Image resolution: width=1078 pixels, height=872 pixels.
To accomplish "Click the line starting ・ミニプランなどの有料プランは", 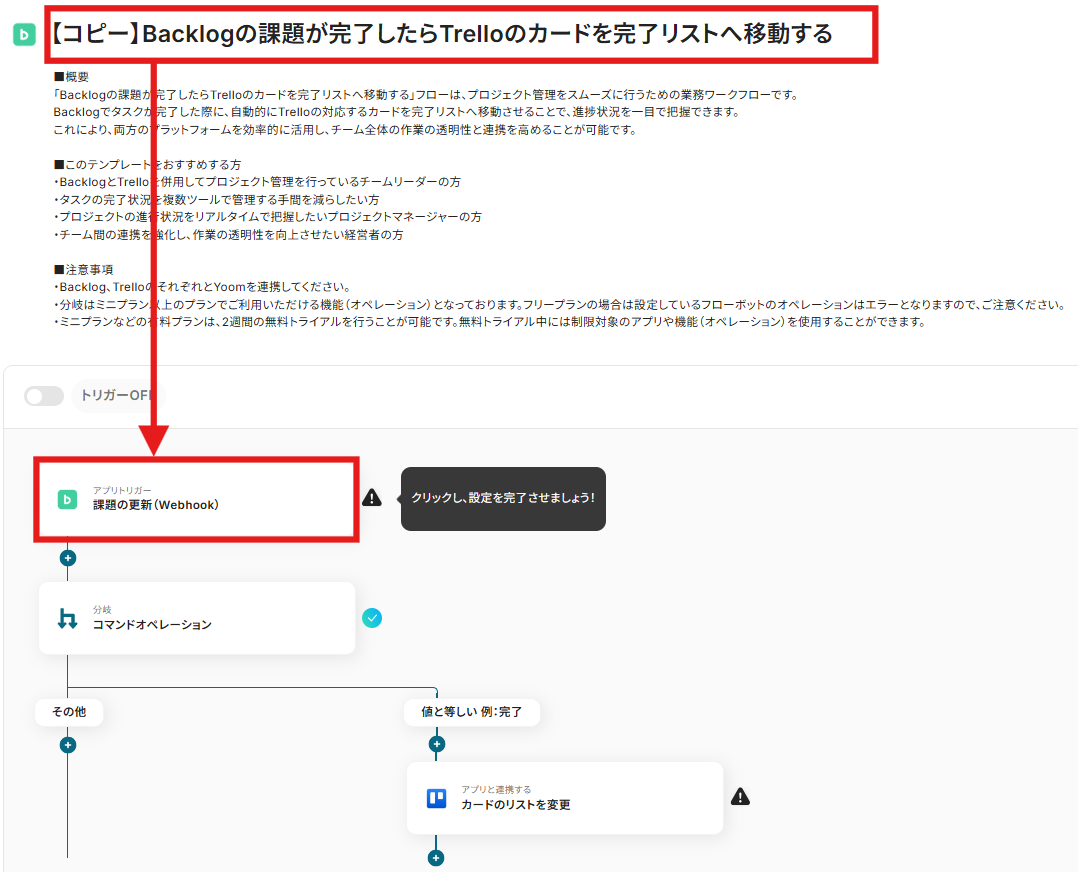I will pos(490,322).
